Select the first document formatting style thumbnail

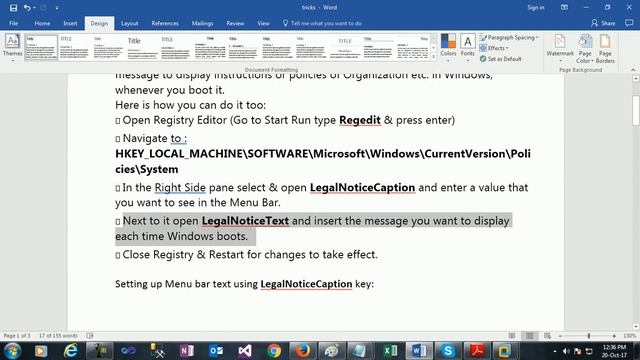click(x=41, y=47)
